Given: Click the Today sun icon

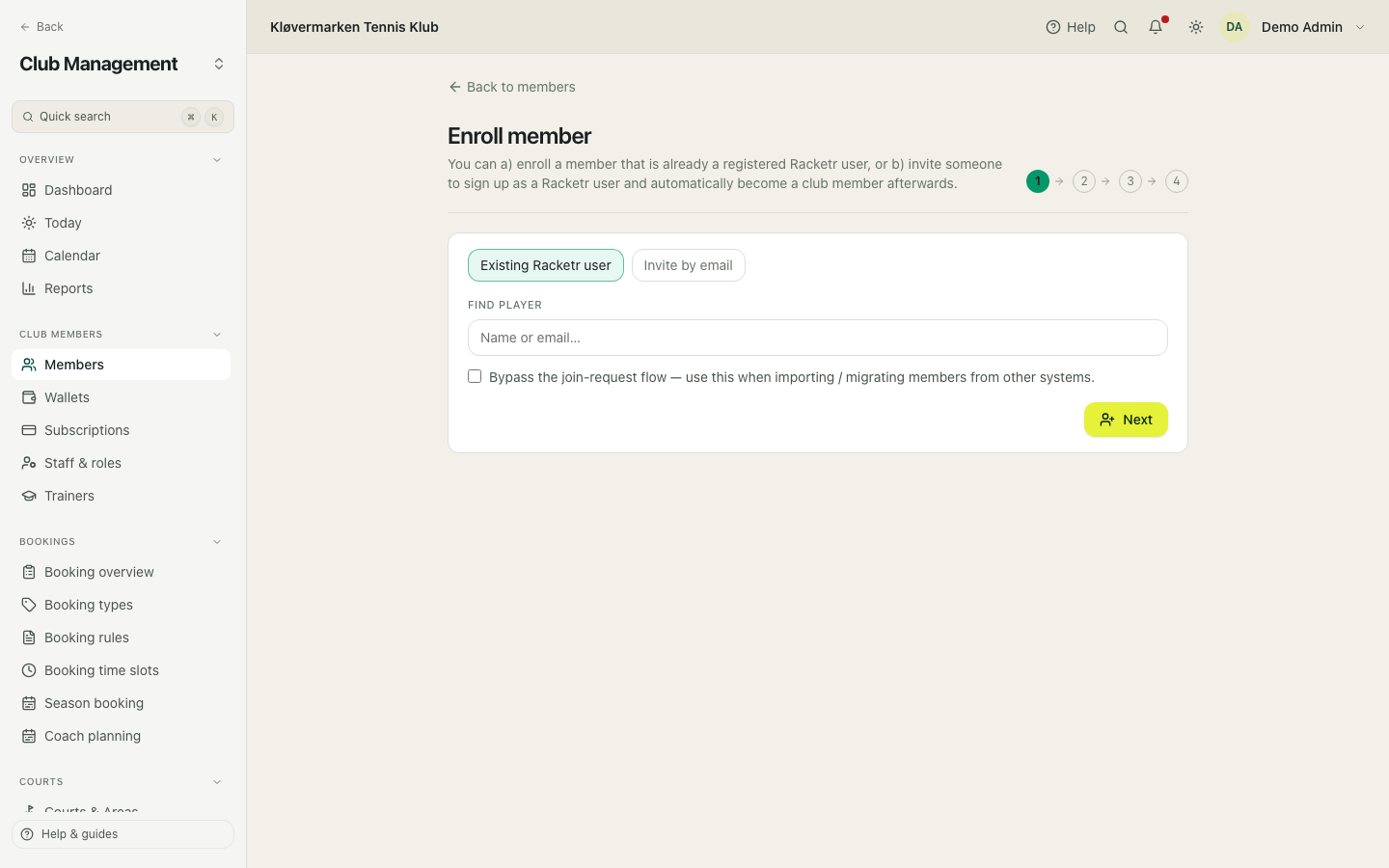Looking at the screenshot, I should coord(29,223).
